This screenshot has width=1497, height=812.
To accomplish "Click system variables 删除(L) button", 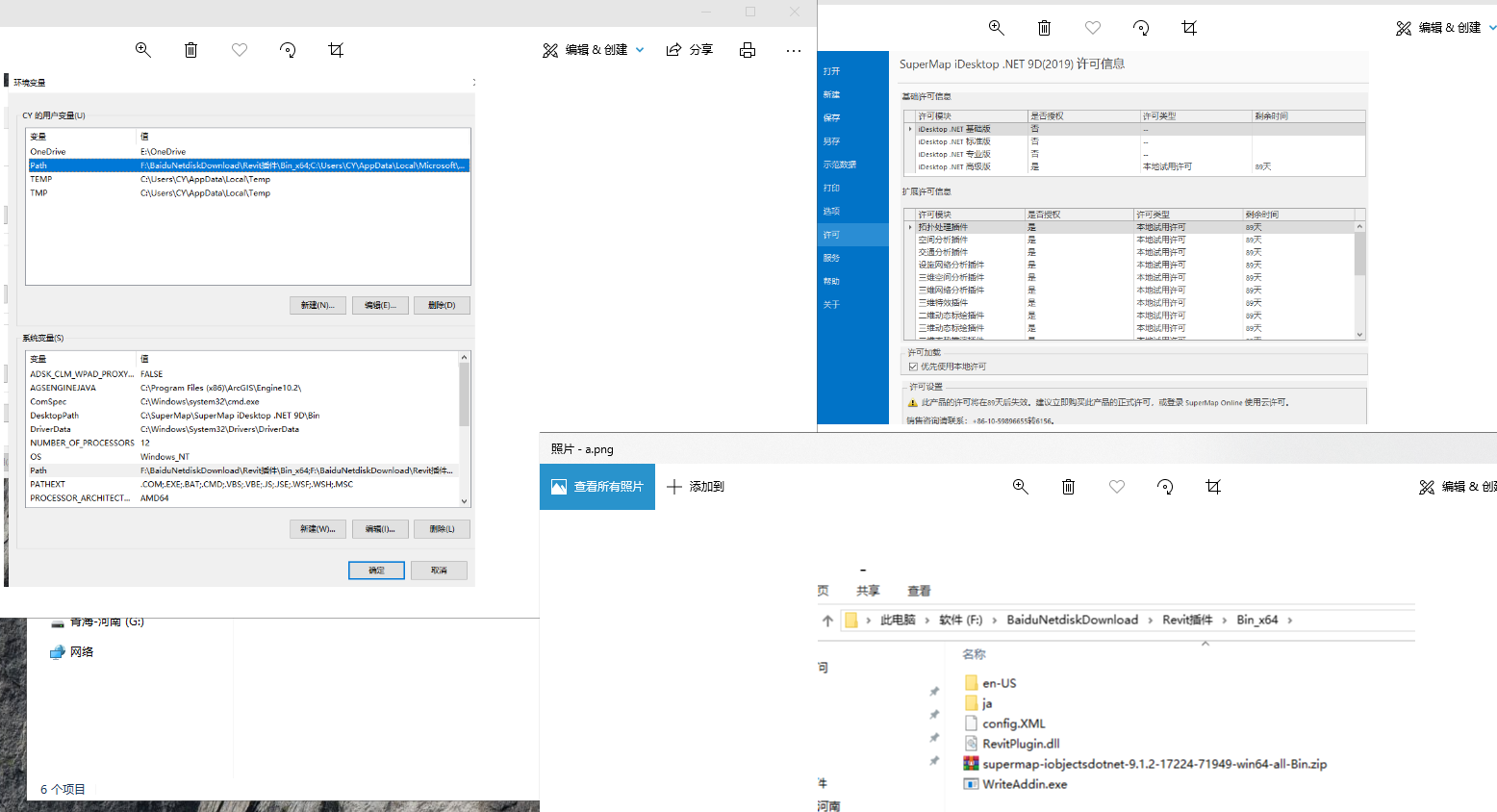I will click(x=442, y=529).
